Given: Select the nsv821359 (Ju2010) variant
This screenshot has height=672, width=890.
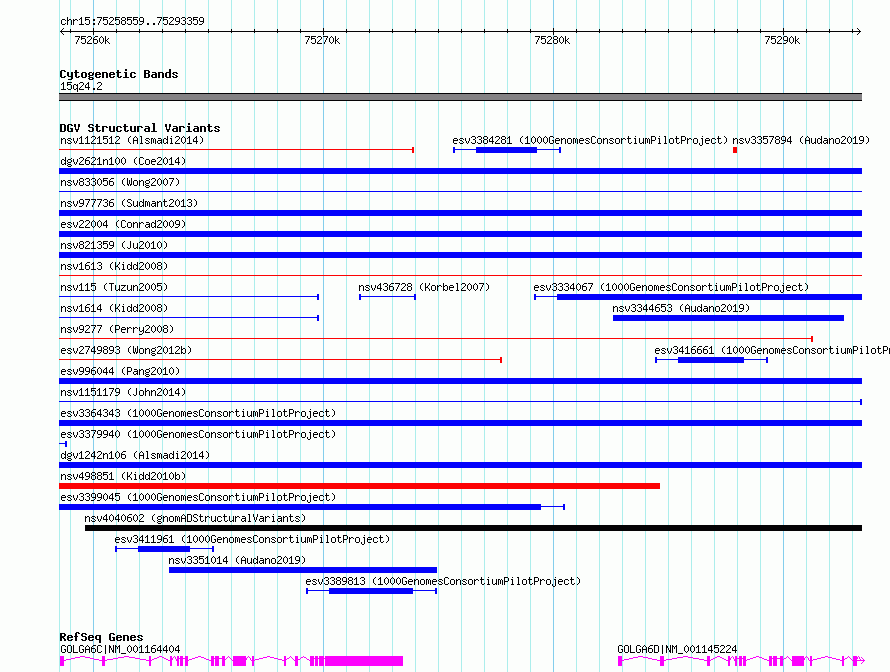Looking at the screenshot, I should (114, 245).
